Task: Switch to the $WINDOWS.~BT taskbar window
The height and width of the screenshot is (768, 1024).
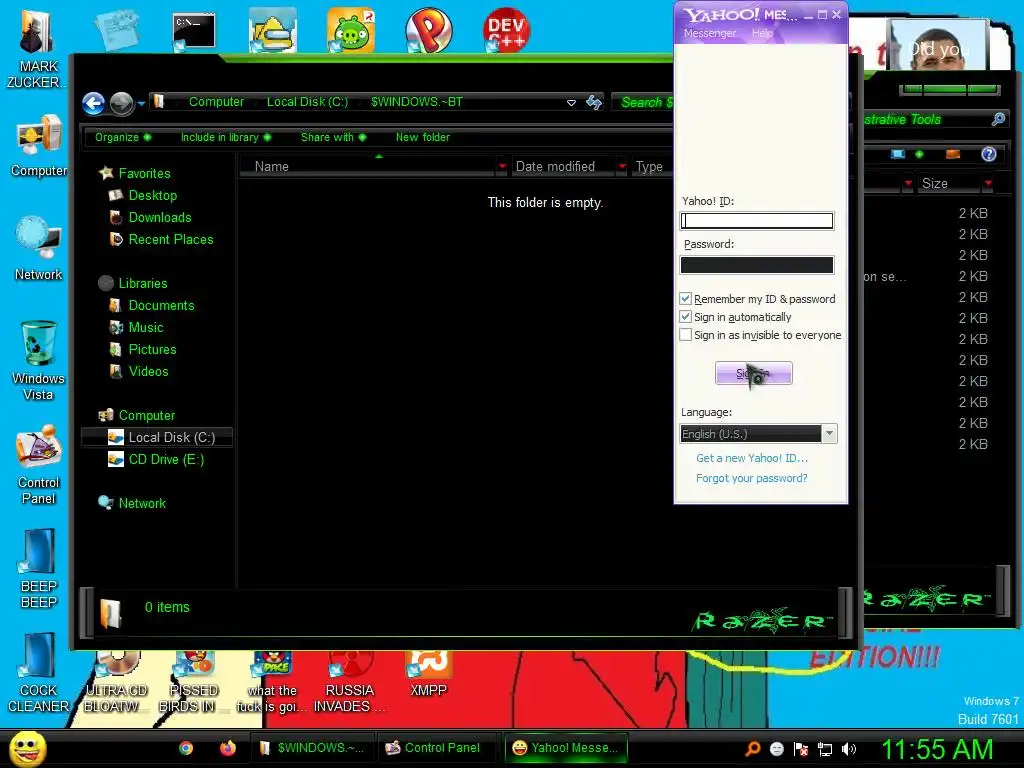Action: coord(313,748)
